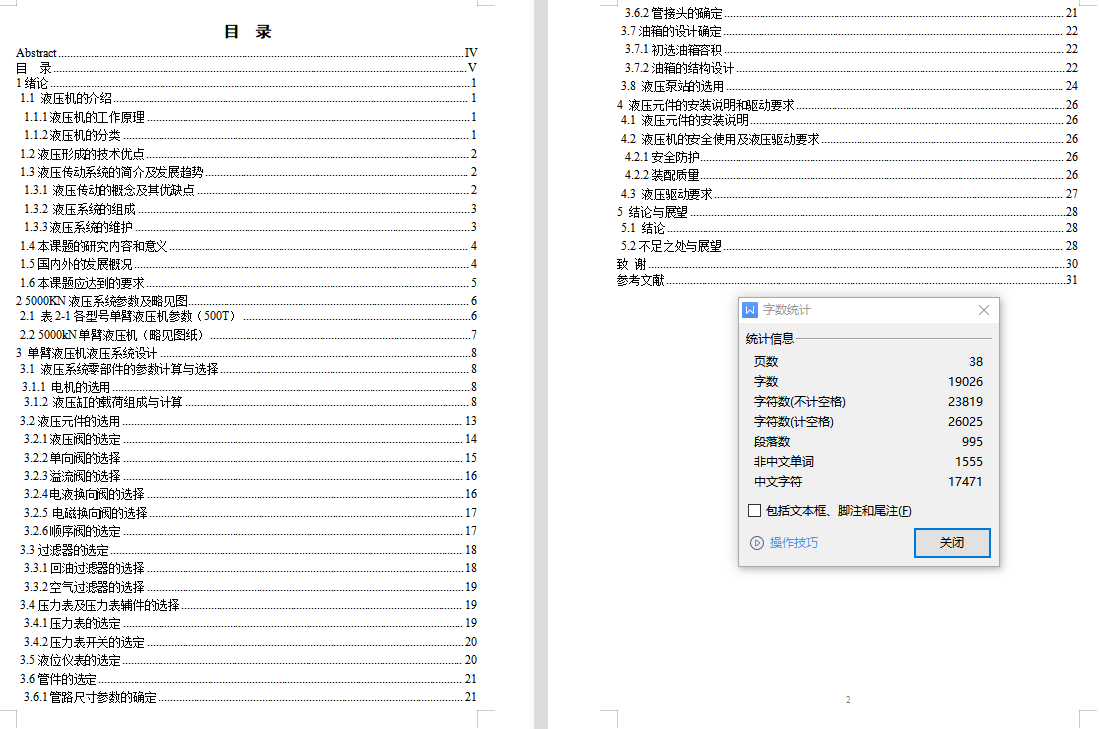The width and height of the screenshot is (1099, 729).
Task: Open the 操作技巧 link
Action: pyautogui.click(x=793, y=543)
